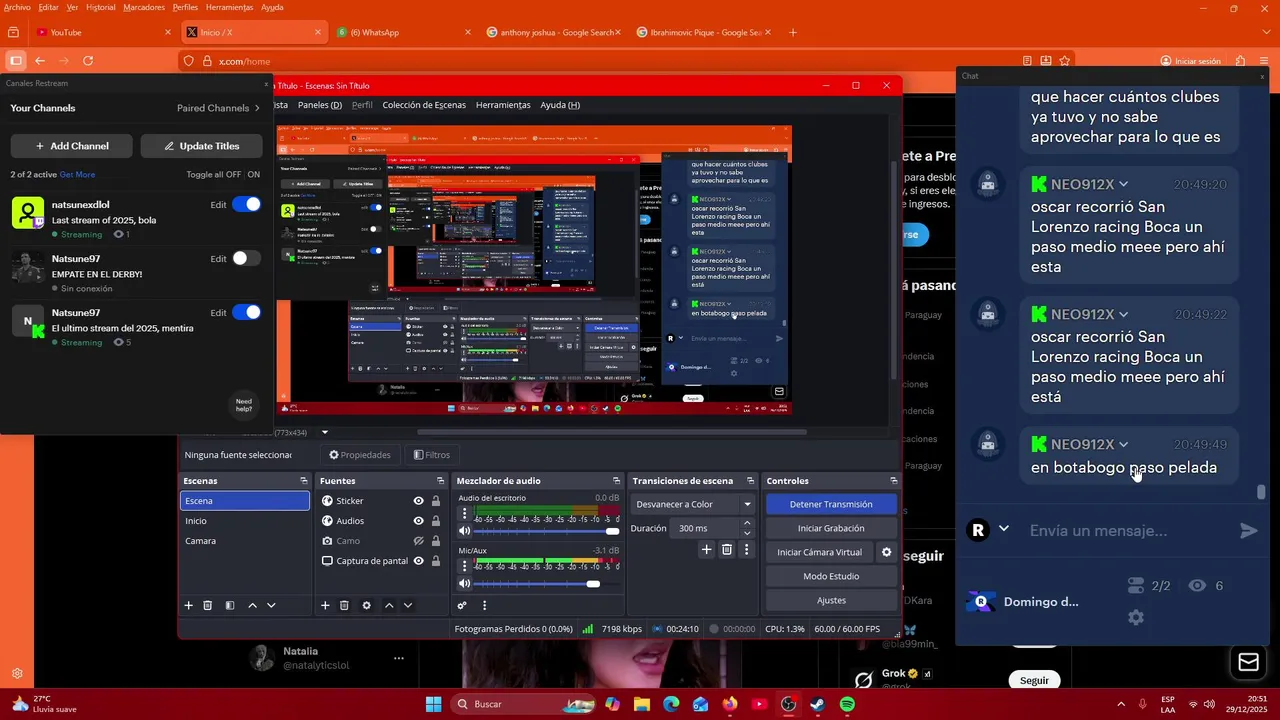This screenshot has height=720, width=1280.
Task: Expand the NEO912X chevron on the 20:49:22 message
Action: click(1123, 315)
